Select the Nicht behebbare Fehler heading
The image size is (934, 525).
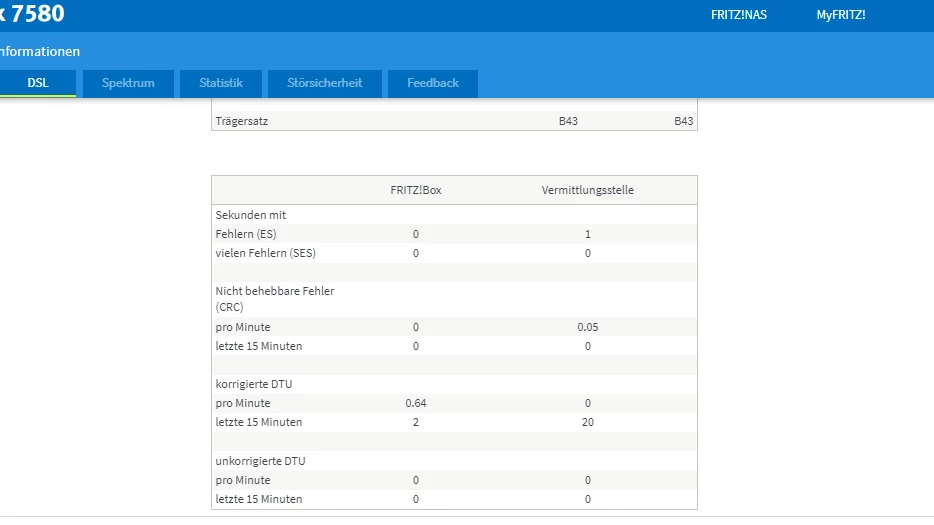coord(274,291)
